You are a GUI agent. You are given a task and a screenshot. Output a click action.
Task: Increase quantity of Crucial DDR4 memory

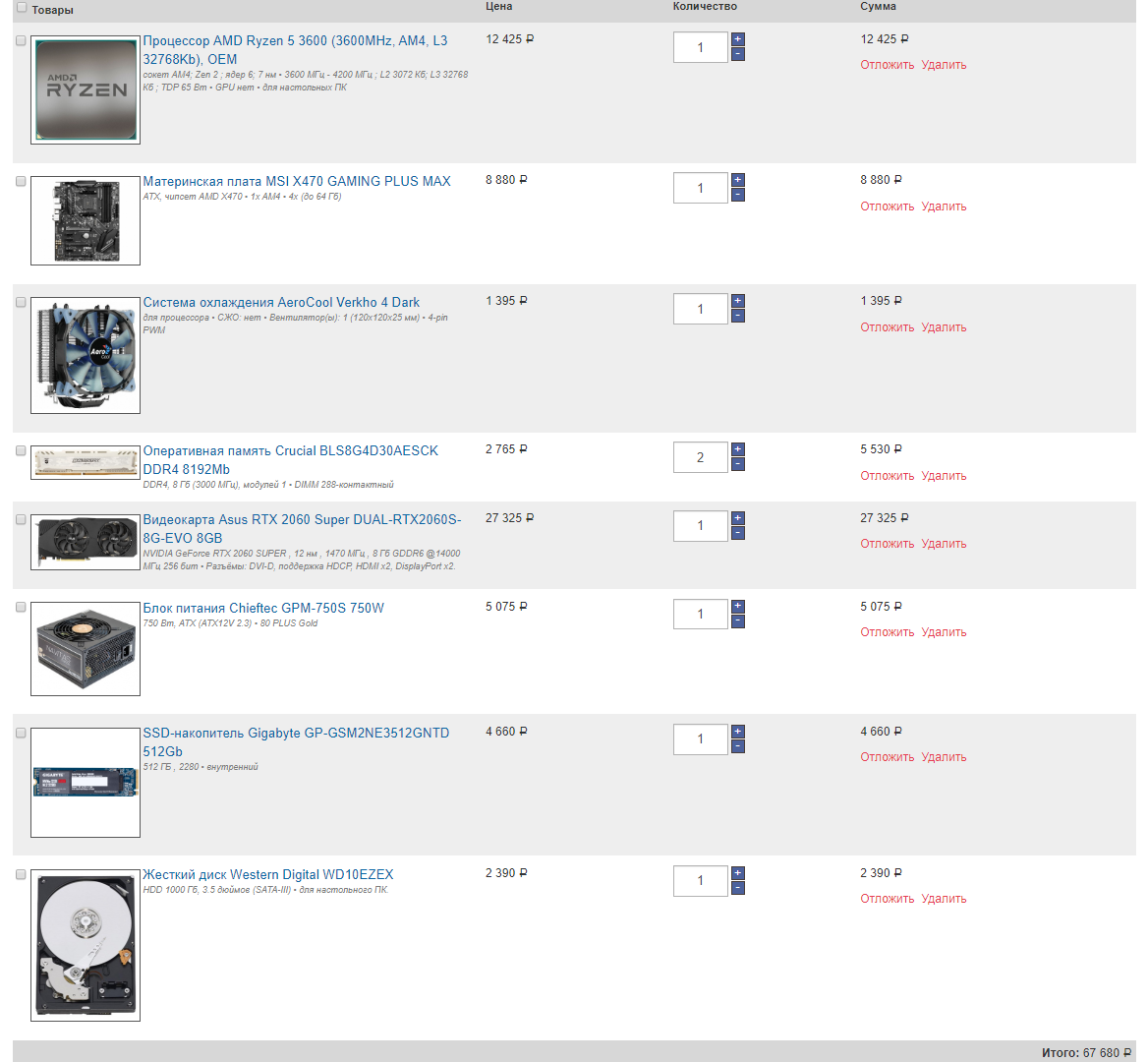(738, 449)
